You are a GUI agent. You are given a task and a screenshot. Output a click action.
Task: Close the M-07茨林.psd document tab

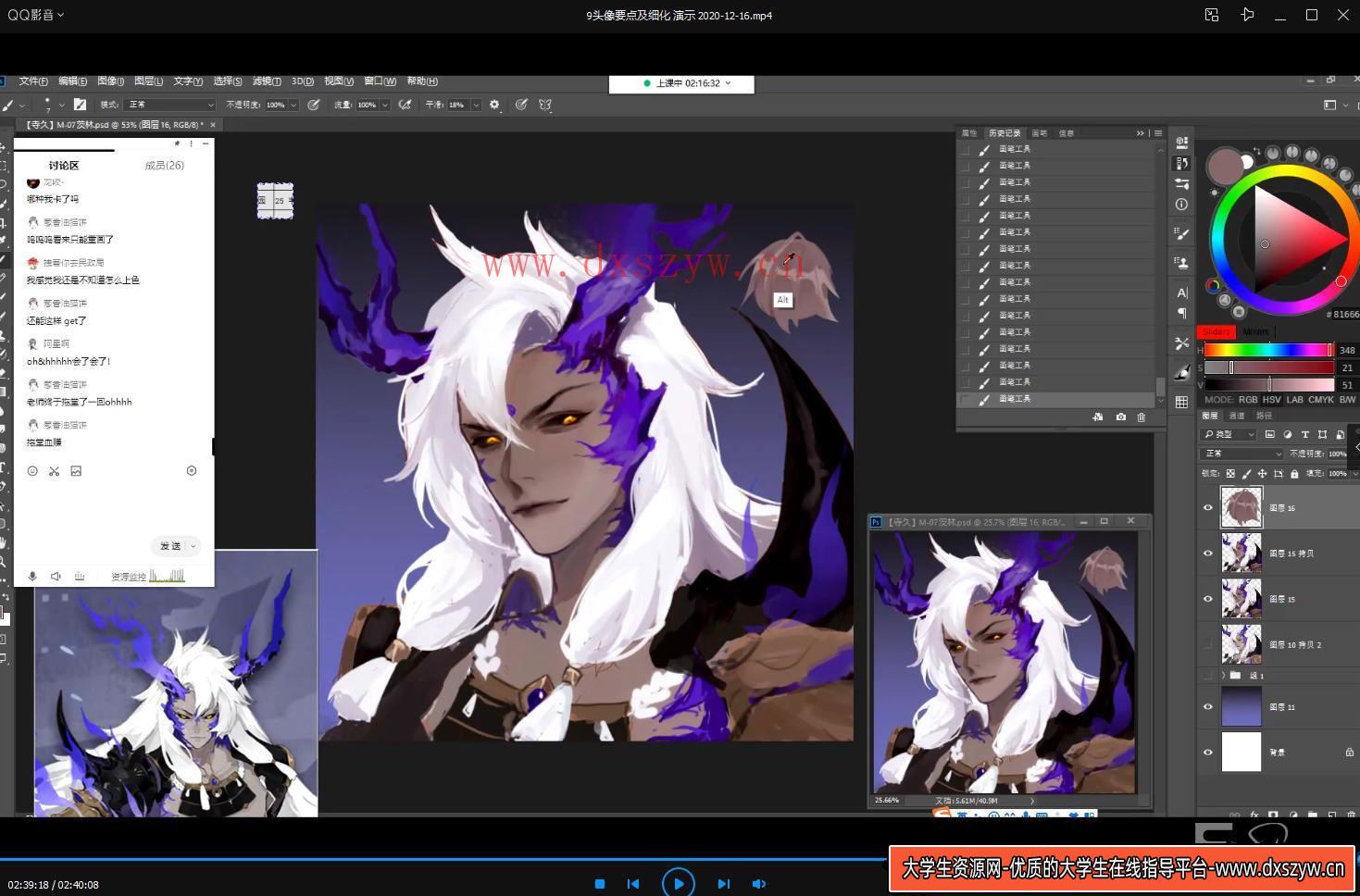pos(213,124)
